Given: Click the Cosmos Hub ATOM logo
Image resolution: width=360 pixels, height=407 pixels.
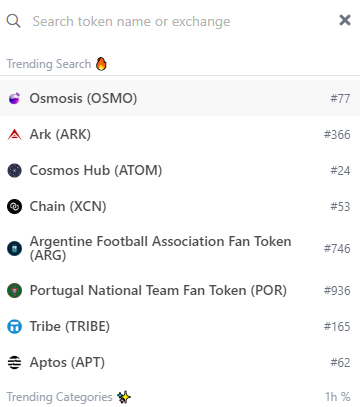Looking at the screenshot, I should click(x=14, y=170).
